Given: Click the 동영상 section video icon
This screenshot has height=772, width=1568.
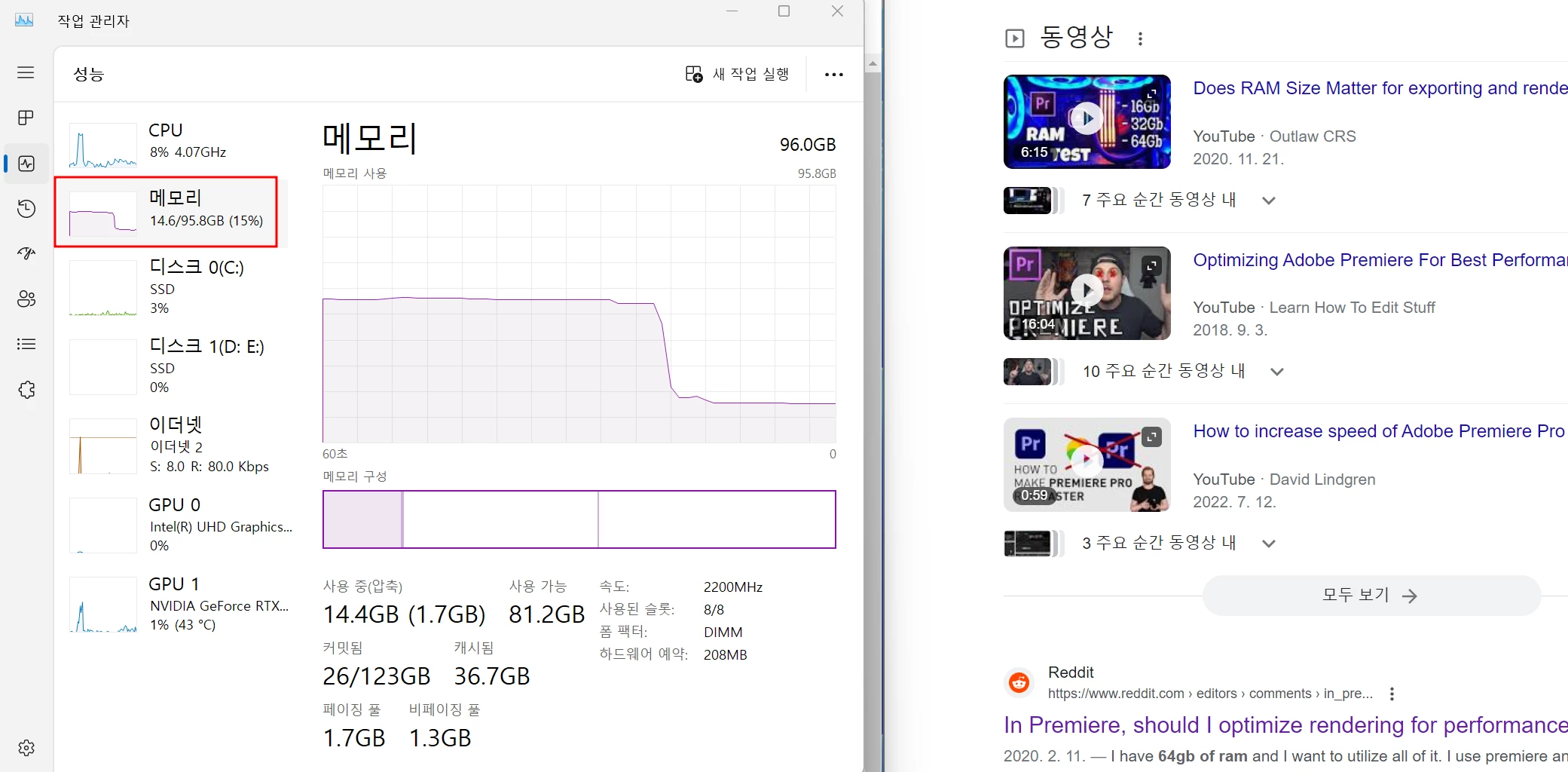Looking at the screenshot, I should coord(1015,38).
